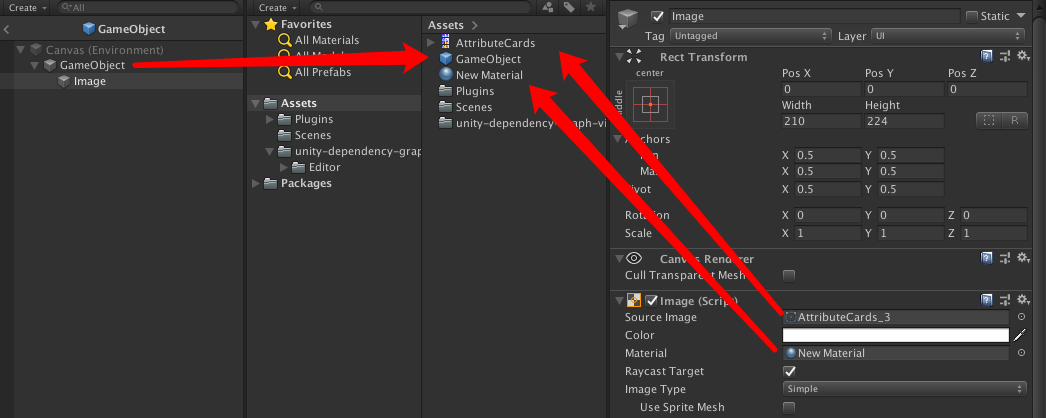The height and width of the screenshot is (418, 1046).
Task: Collapse the Canvas Renderer component
Action: tap(618, 258)
